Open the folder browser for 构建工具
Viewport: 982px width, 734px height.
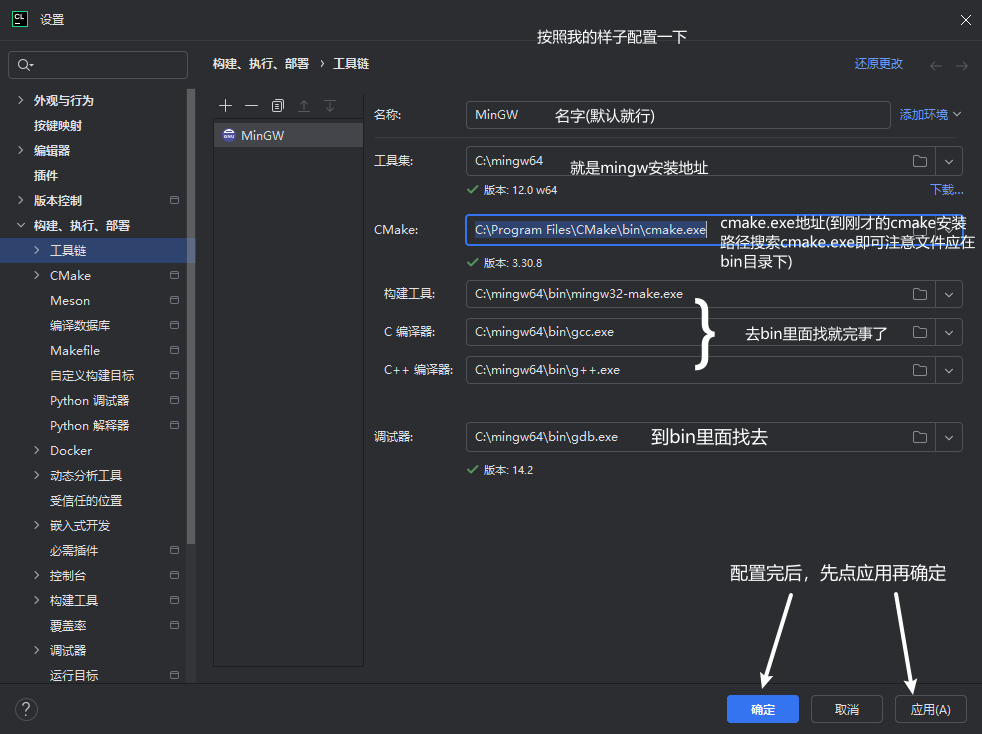coord(920,294)
